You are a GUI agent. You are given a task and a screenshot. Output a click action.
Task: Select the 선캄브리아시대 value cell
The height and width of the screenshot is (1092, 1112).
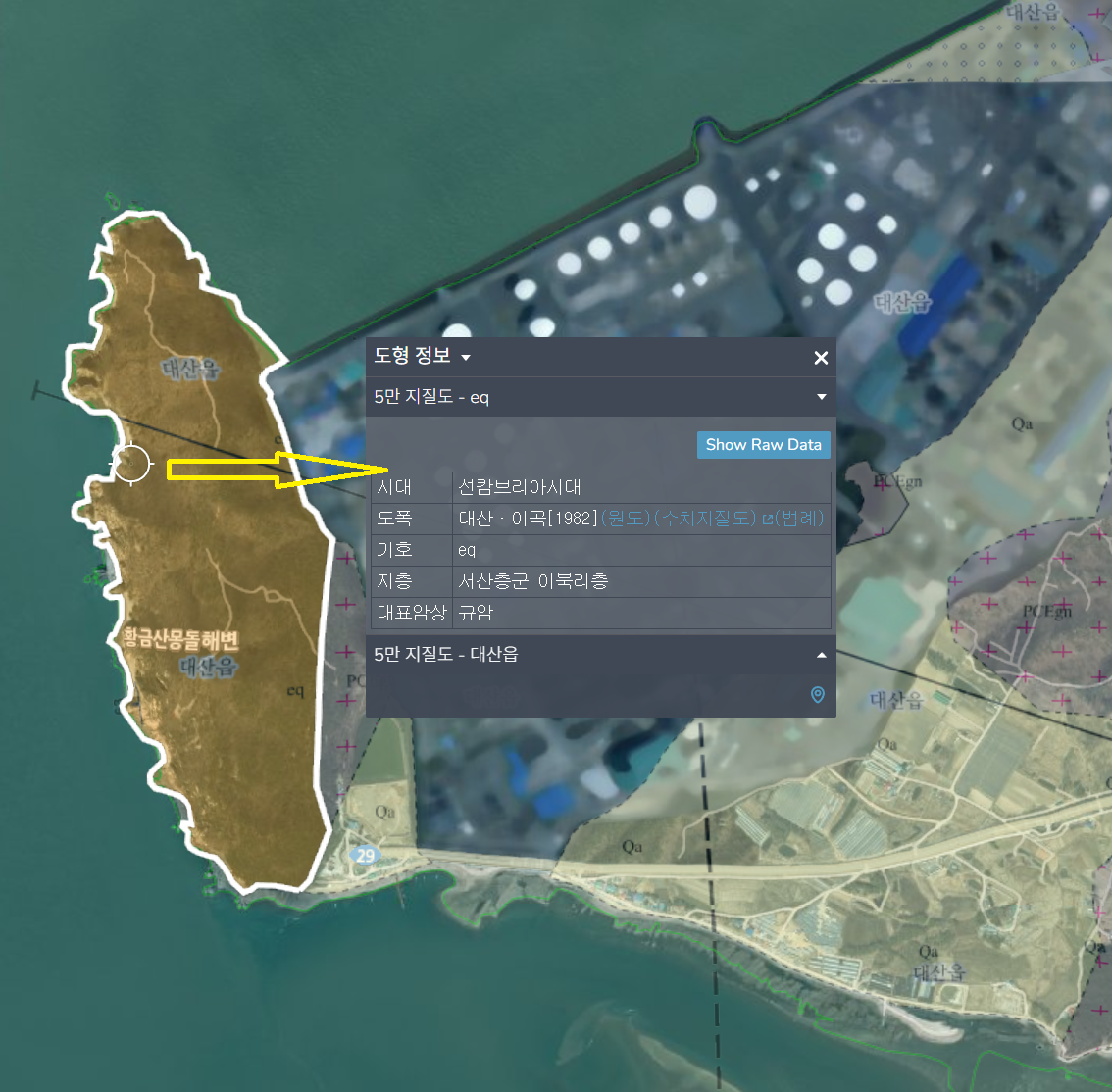(520, 487)
